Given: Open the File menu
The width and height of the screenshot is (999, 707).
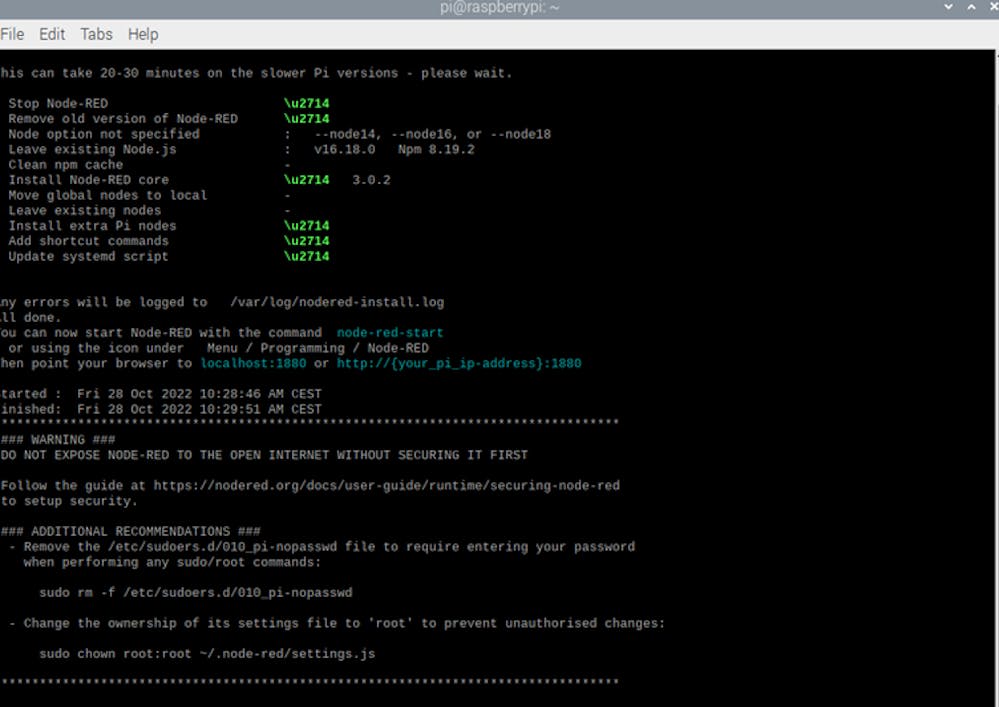Looking at the screenshot, I should coord(12,34).
